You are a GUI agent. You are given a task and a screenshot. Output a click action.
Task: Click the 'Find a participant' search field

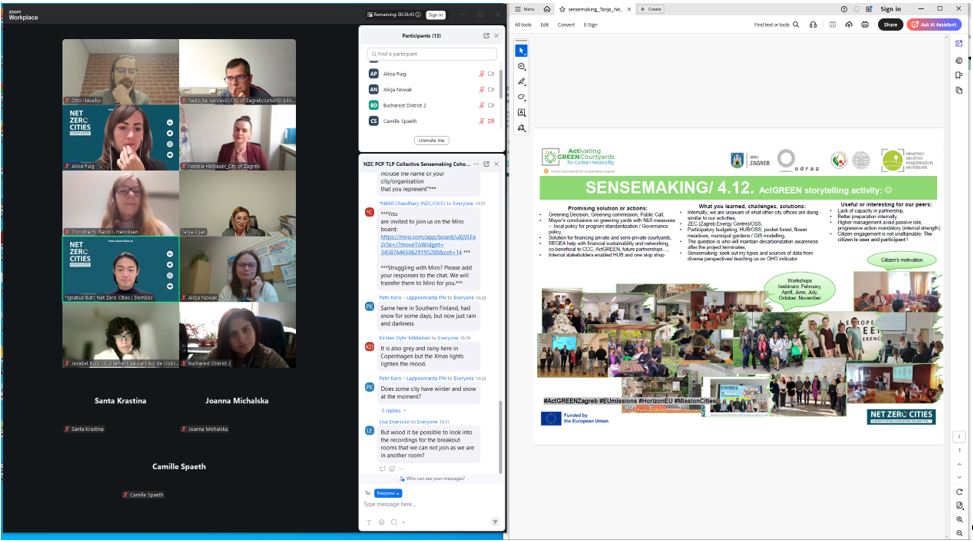point(432,54)
